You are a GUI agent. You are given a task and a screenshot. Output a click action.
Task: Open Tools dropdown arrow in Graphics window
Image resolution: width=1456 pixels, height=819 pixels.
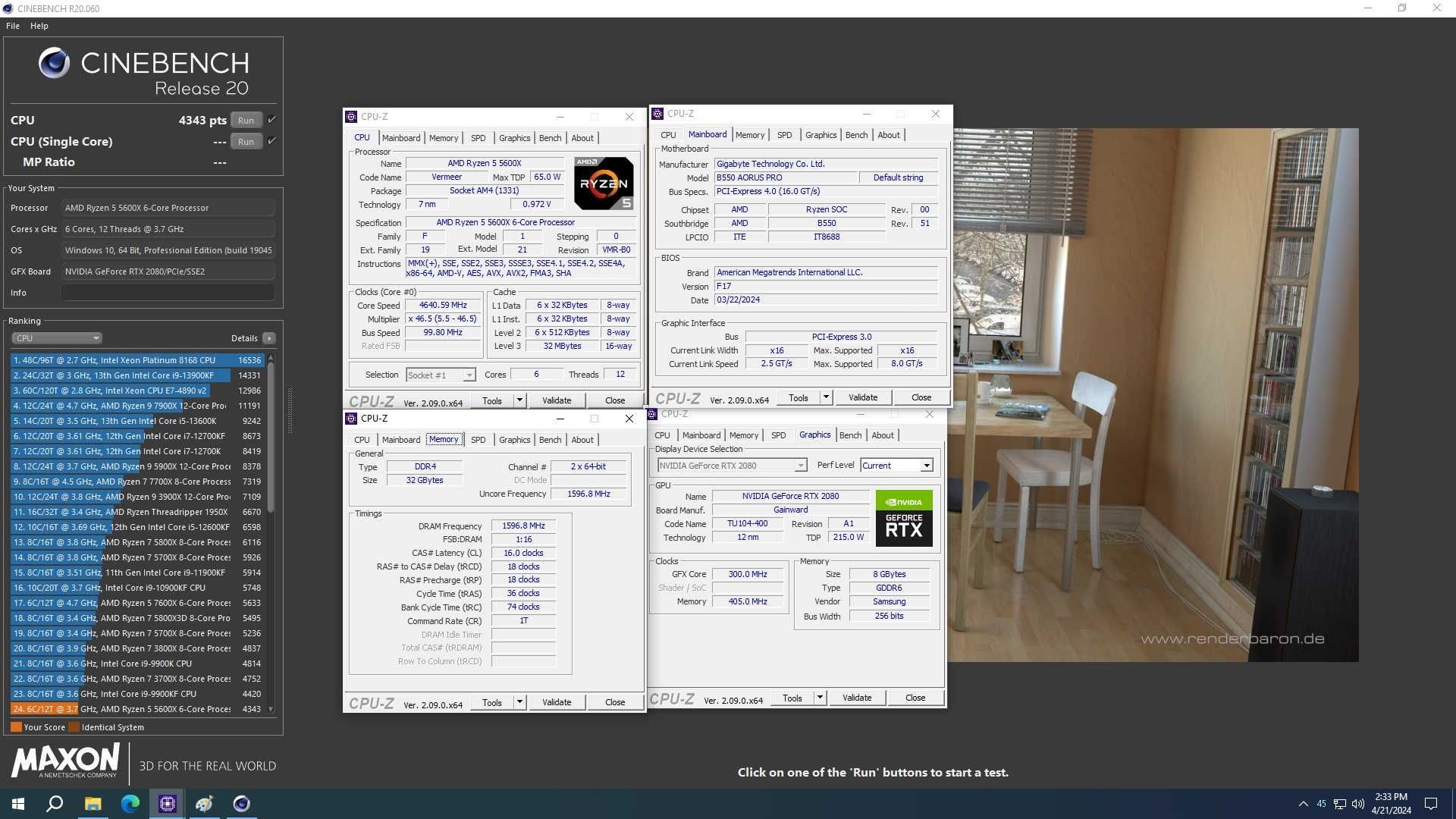coord(820,698)
